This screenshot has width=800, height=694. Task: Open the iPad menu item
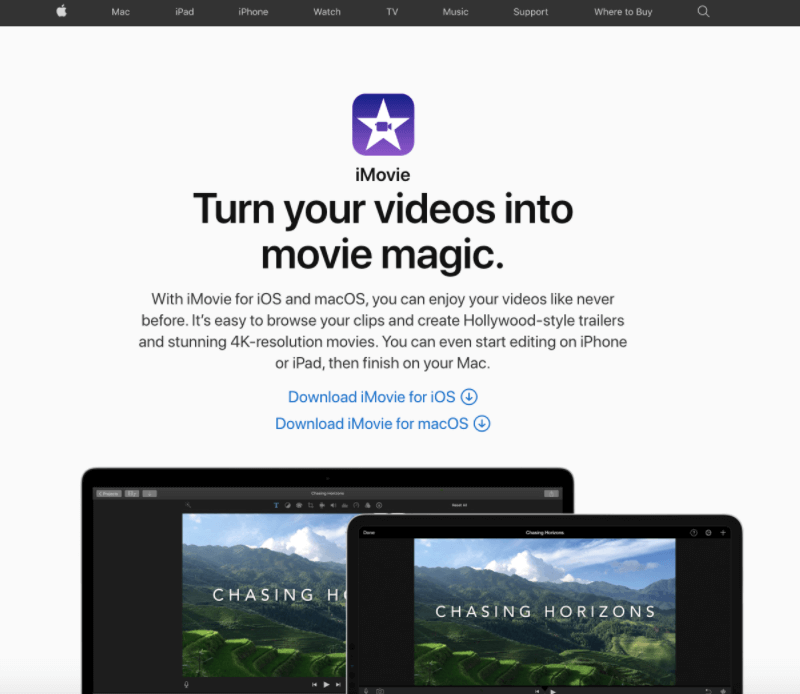click(185, 12)
